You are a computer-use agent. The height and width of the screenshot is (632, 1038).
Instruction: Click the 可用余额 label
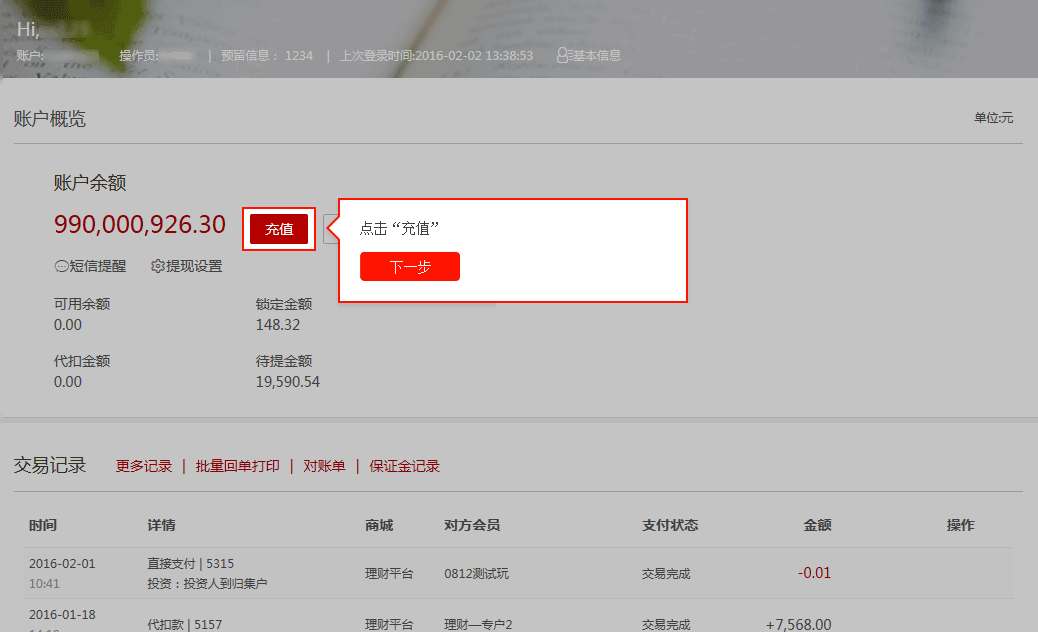(82, 304)
